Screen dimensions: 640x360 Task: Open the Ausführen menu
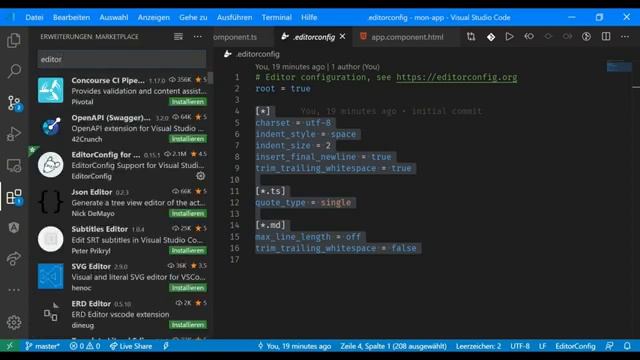pos(234,18)
